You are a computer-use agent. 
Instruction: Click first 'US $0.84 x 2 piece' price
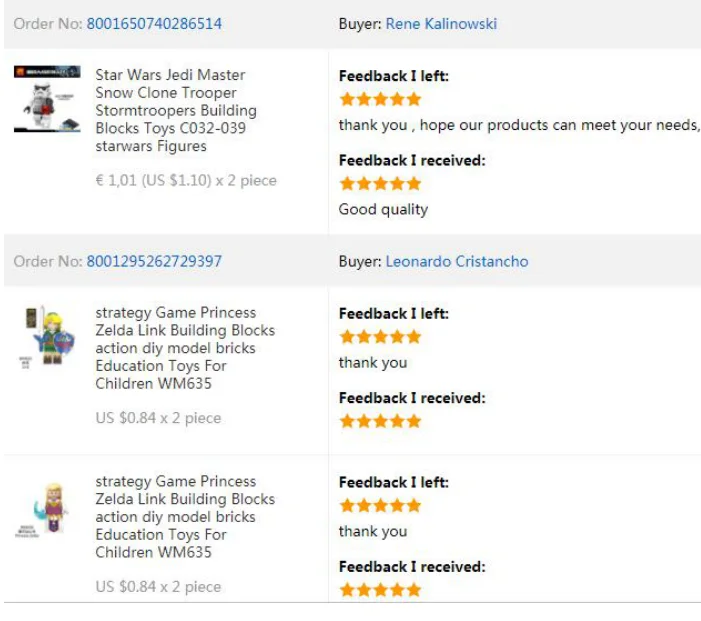[158, 418]
